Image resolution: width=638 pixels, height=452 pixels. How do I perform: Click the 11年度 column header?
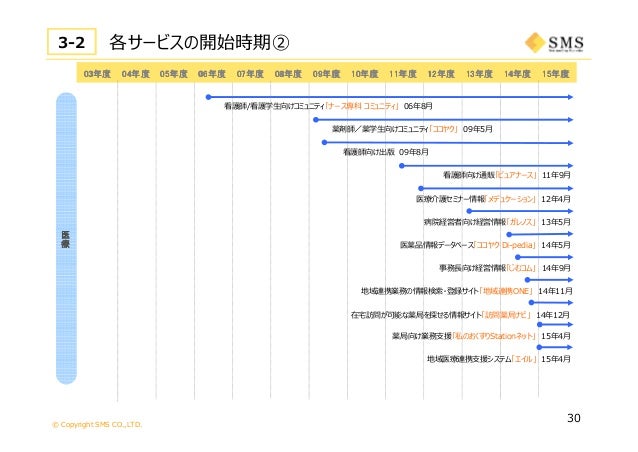coord(403,74)
